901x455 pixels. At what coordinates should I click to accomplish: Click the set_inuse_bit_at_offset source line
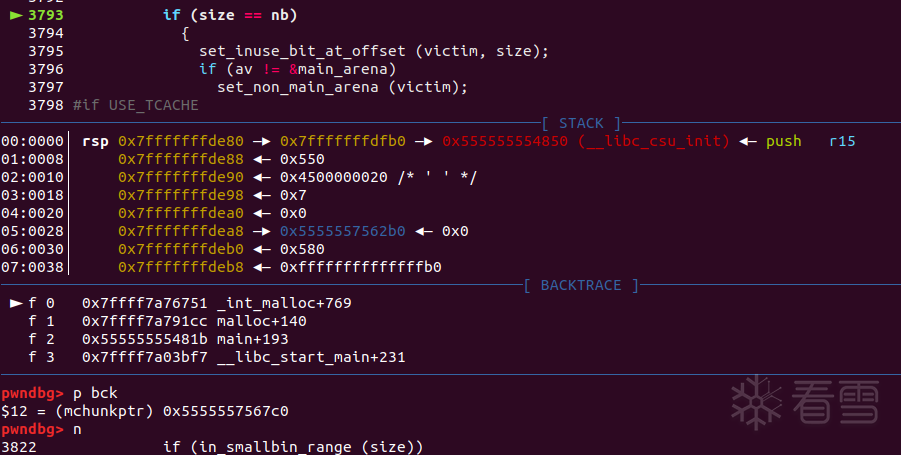click(x=374, y=52)
